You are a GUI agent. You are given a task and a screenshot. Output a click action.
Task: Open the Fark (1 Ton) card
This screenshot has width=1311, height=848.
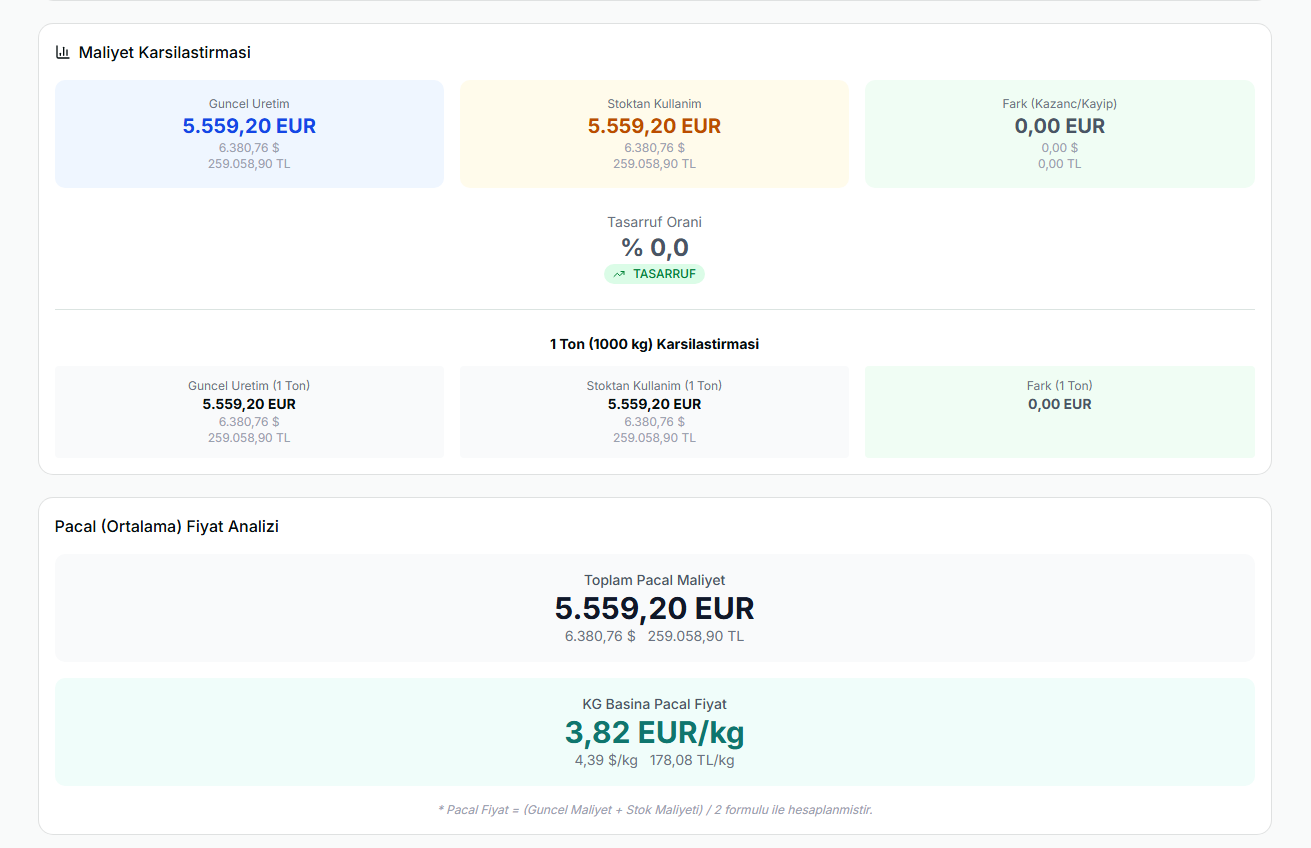coord(1059,412)
